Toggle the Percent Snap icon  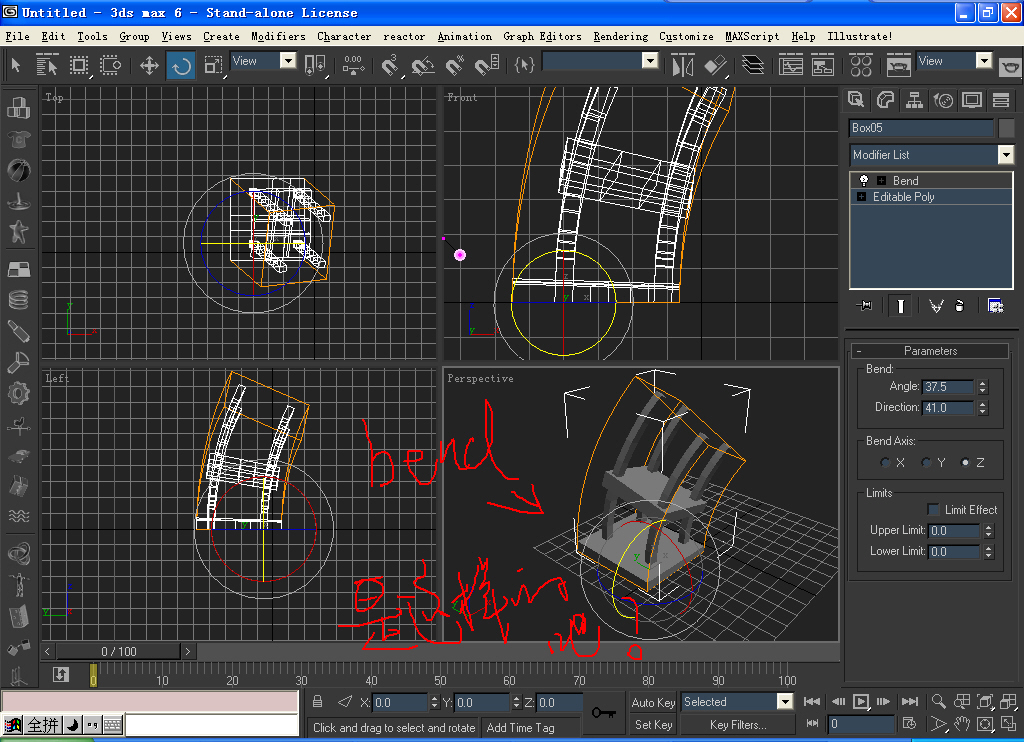pyautogui.click(x=455, y=65)
